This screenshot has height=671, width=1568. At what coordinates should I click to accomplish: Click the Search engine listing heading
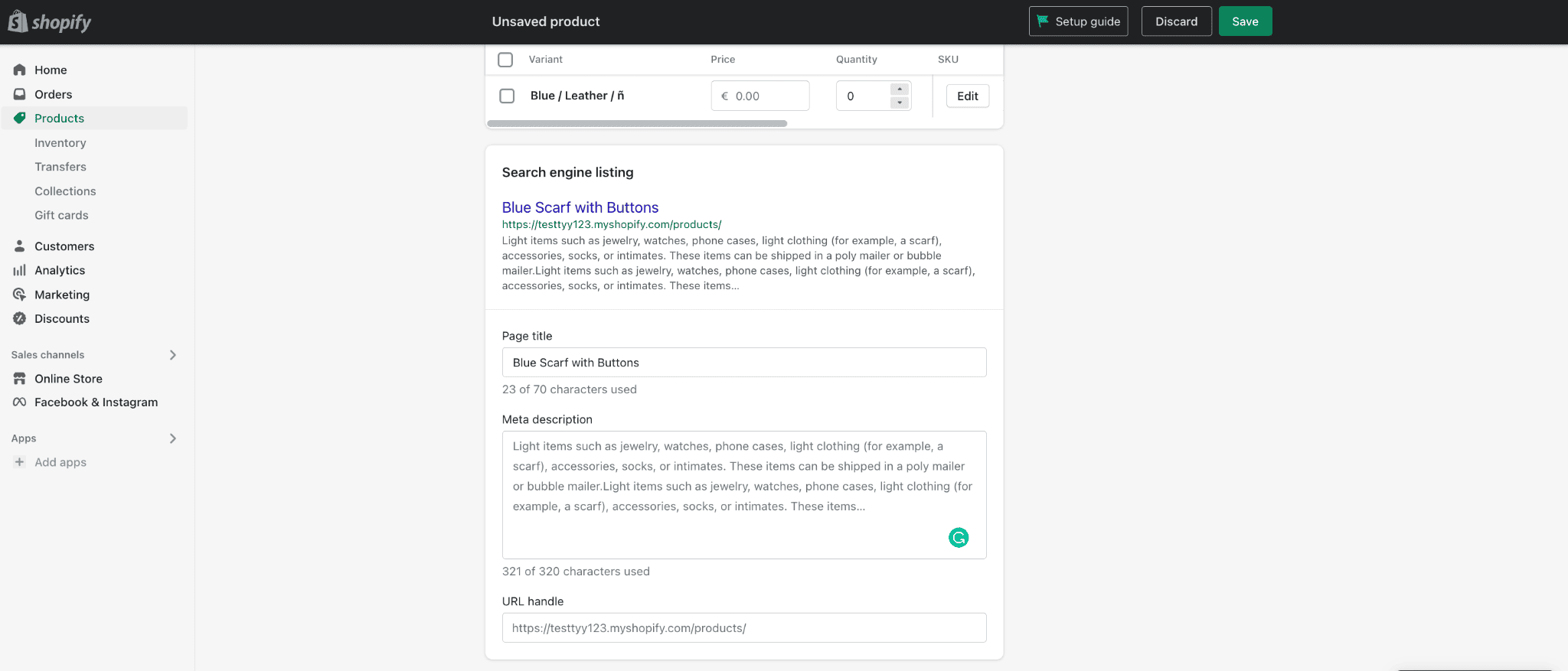pos(568,172)
